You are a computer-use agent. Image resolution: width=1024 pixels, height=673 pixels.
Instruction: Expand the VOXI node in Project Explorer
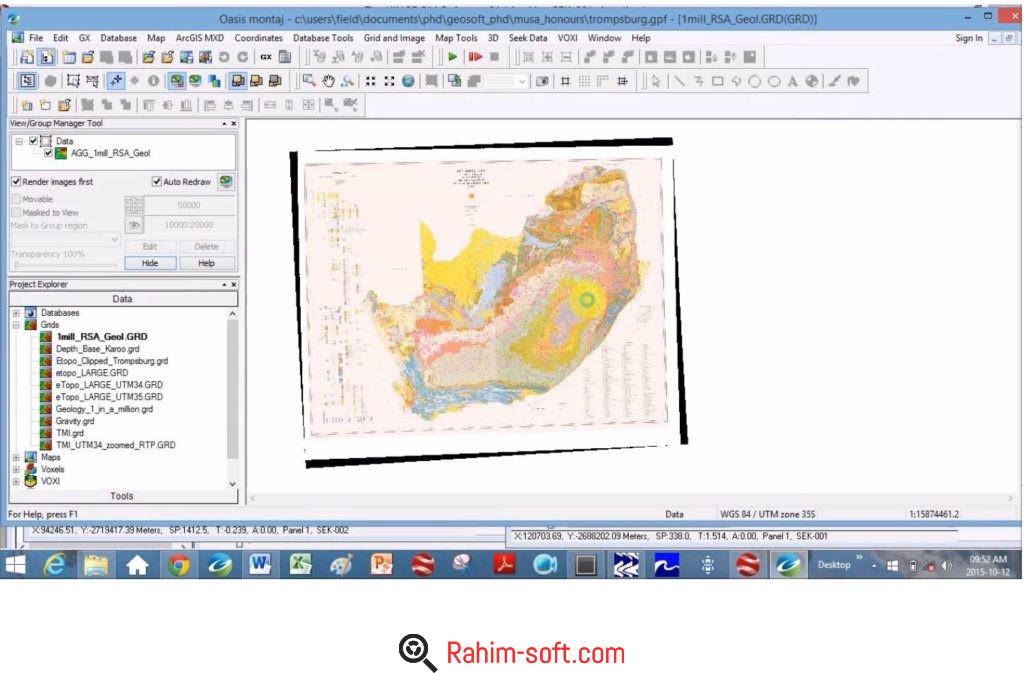click(16, 482)
